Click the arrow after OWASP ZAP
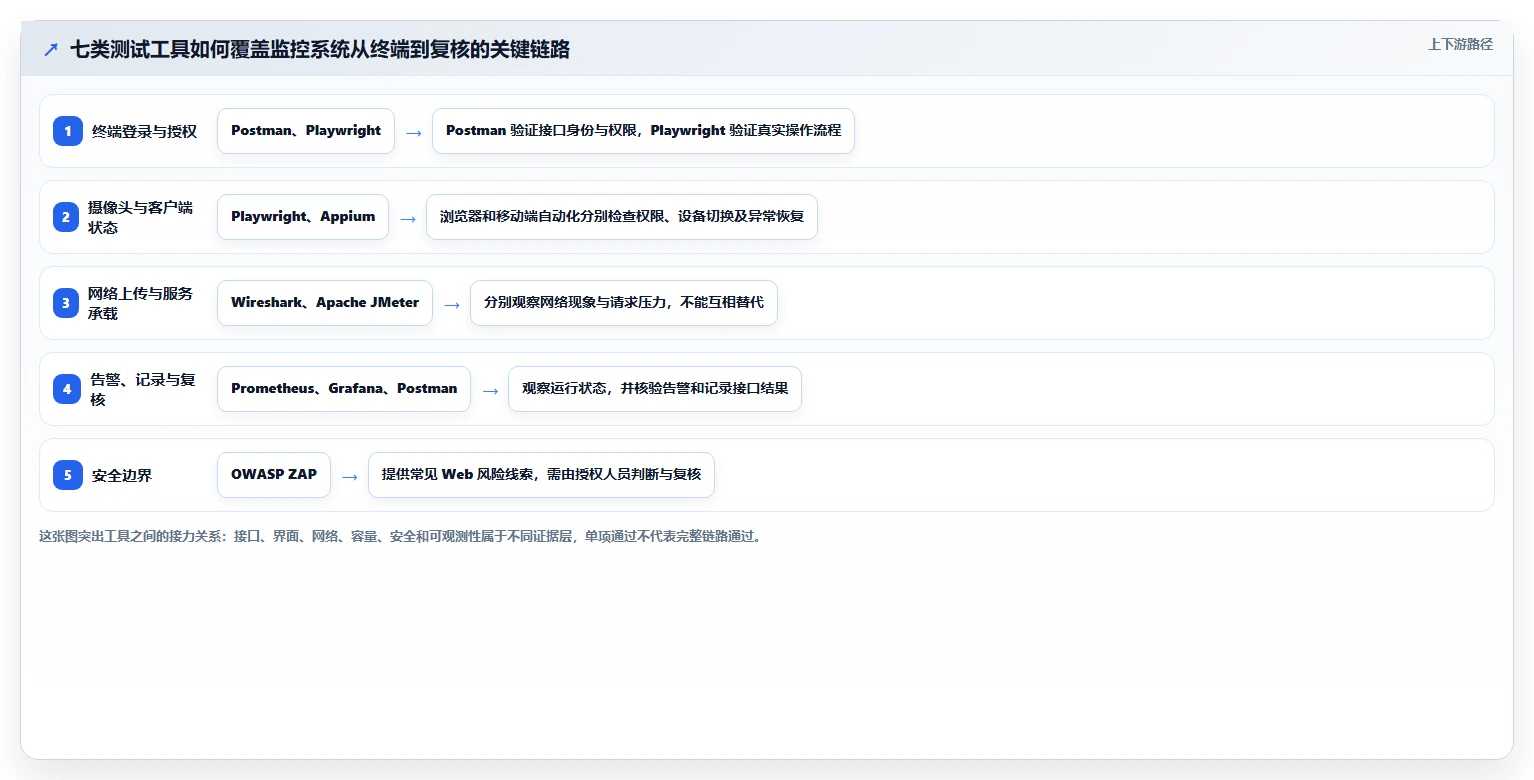Viewport: 1534px width, 780px height. (x=350, y=476)
